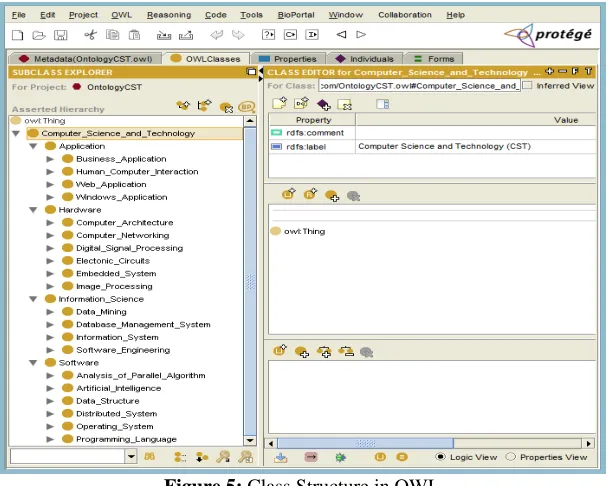
Task: Select owl:Thing at the tree root
Action: 45,121
